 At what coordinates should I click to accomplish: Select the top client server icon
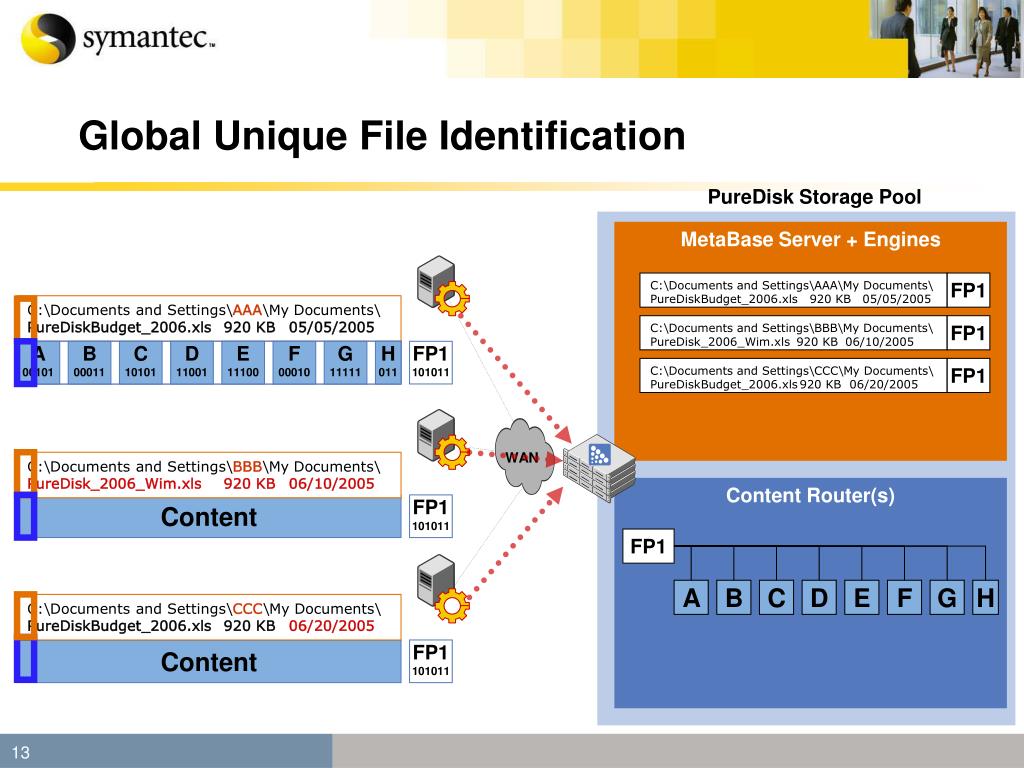[443, 285]
